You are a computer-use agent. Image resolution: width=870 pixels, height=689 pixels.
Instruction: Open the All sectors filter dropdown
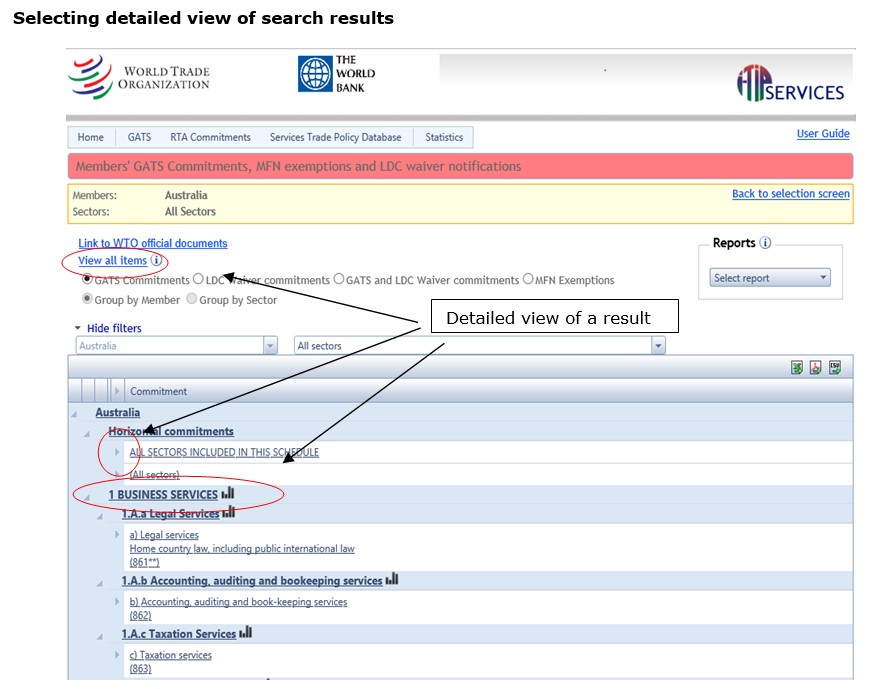pyautogui.click(x=658, y=346)
